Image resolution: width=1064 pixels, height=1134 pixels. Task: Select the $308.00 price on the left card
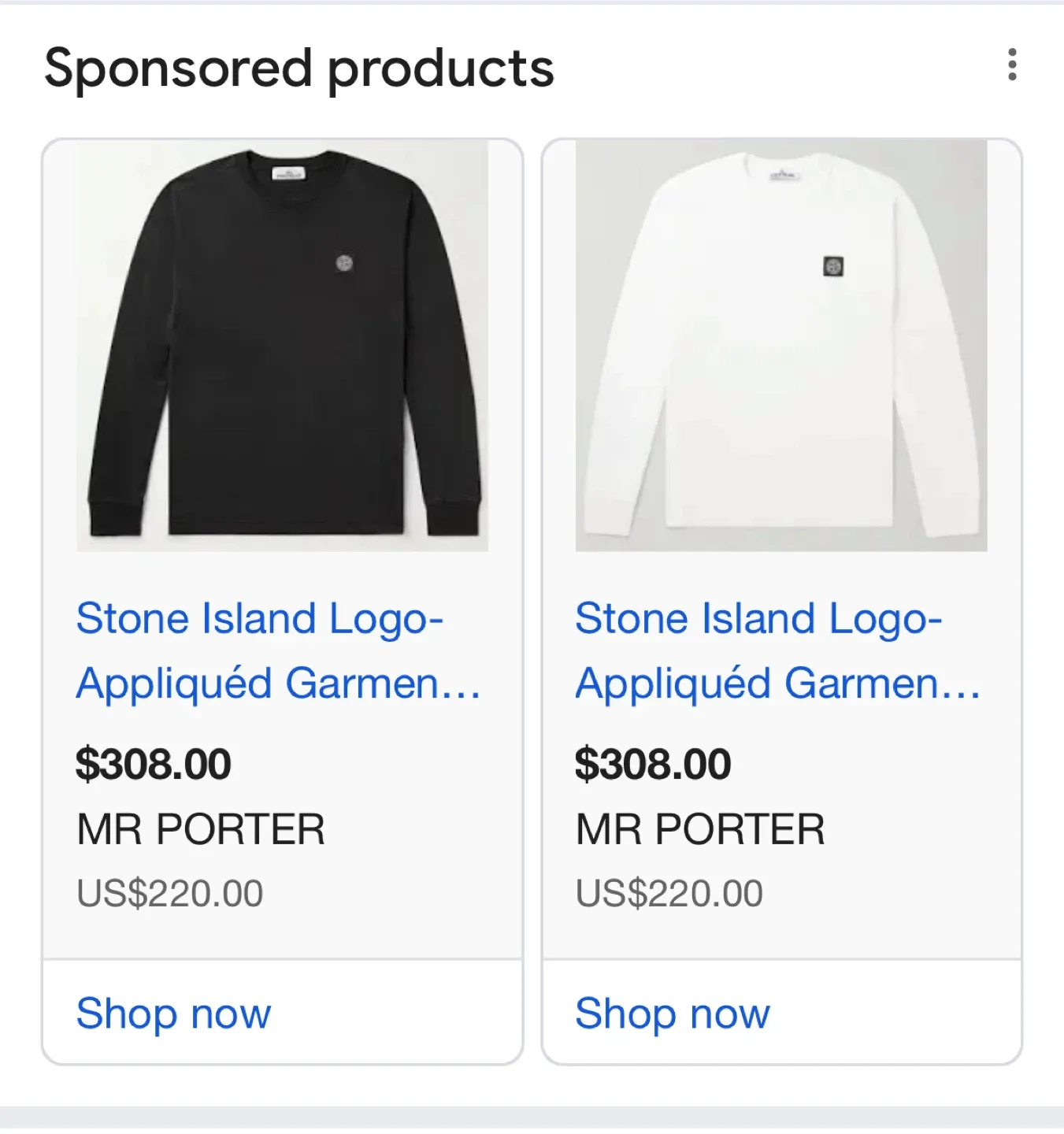click(154, 762)
